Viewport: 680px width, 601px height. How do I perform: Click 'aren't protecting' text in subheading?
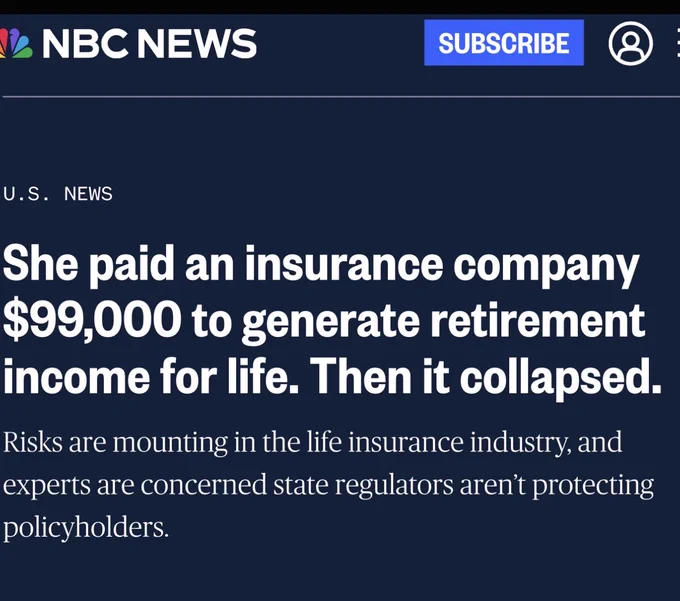click(557, 486)
